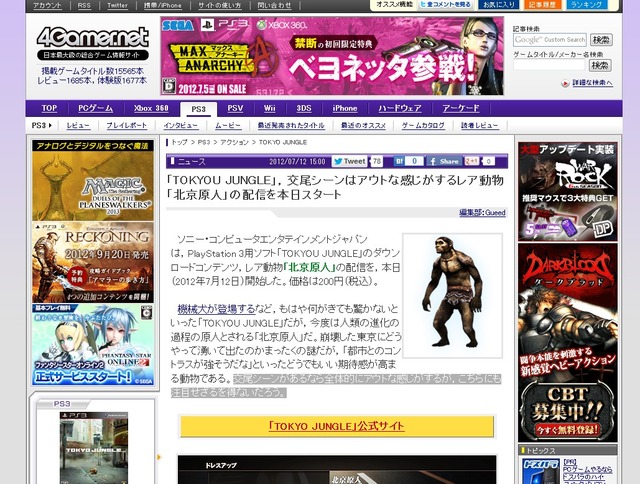The width and height of the screenshot is (640, 484).
Task: Open the 3DS navigation tab
Action: pyautogui.click(x=304, y=108)
